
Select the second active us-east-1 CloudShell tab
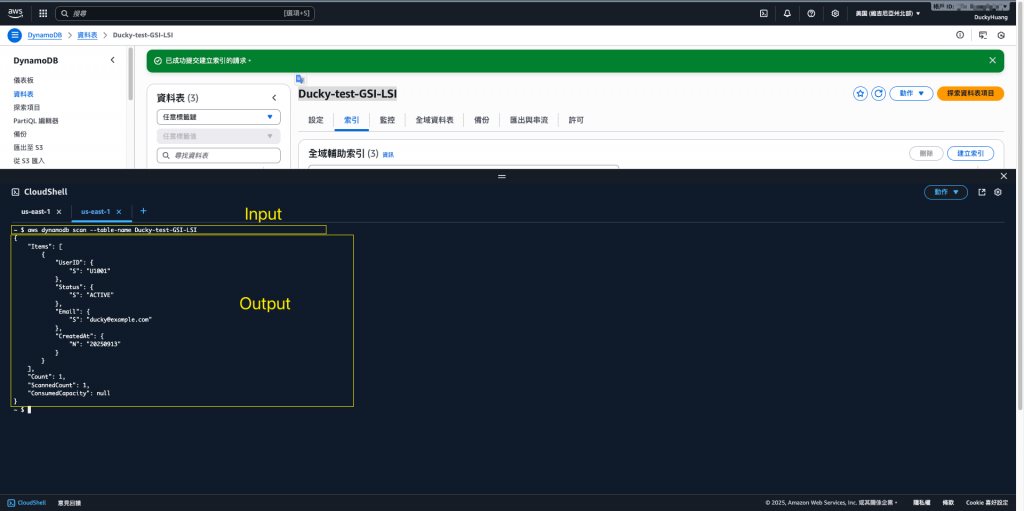(95, 212)
